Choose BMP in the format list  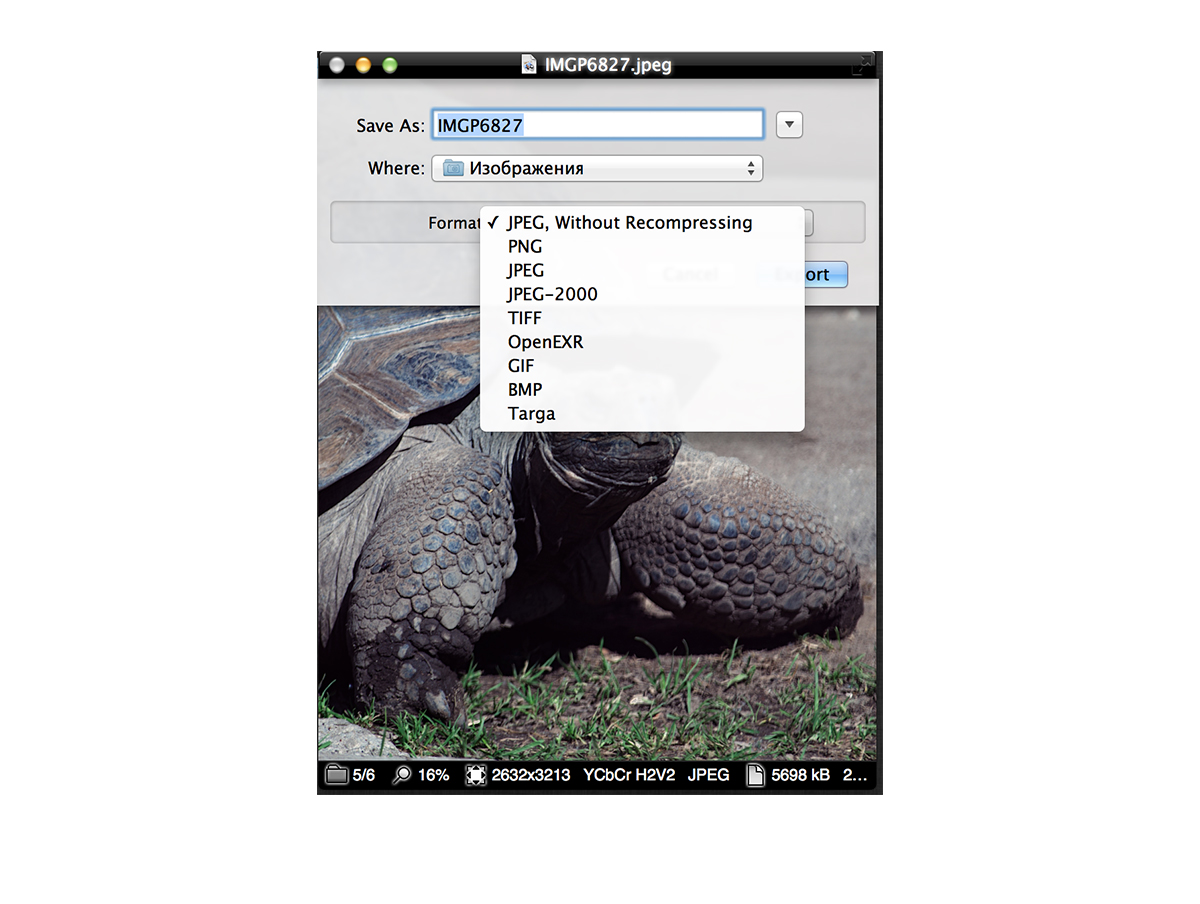642,390
